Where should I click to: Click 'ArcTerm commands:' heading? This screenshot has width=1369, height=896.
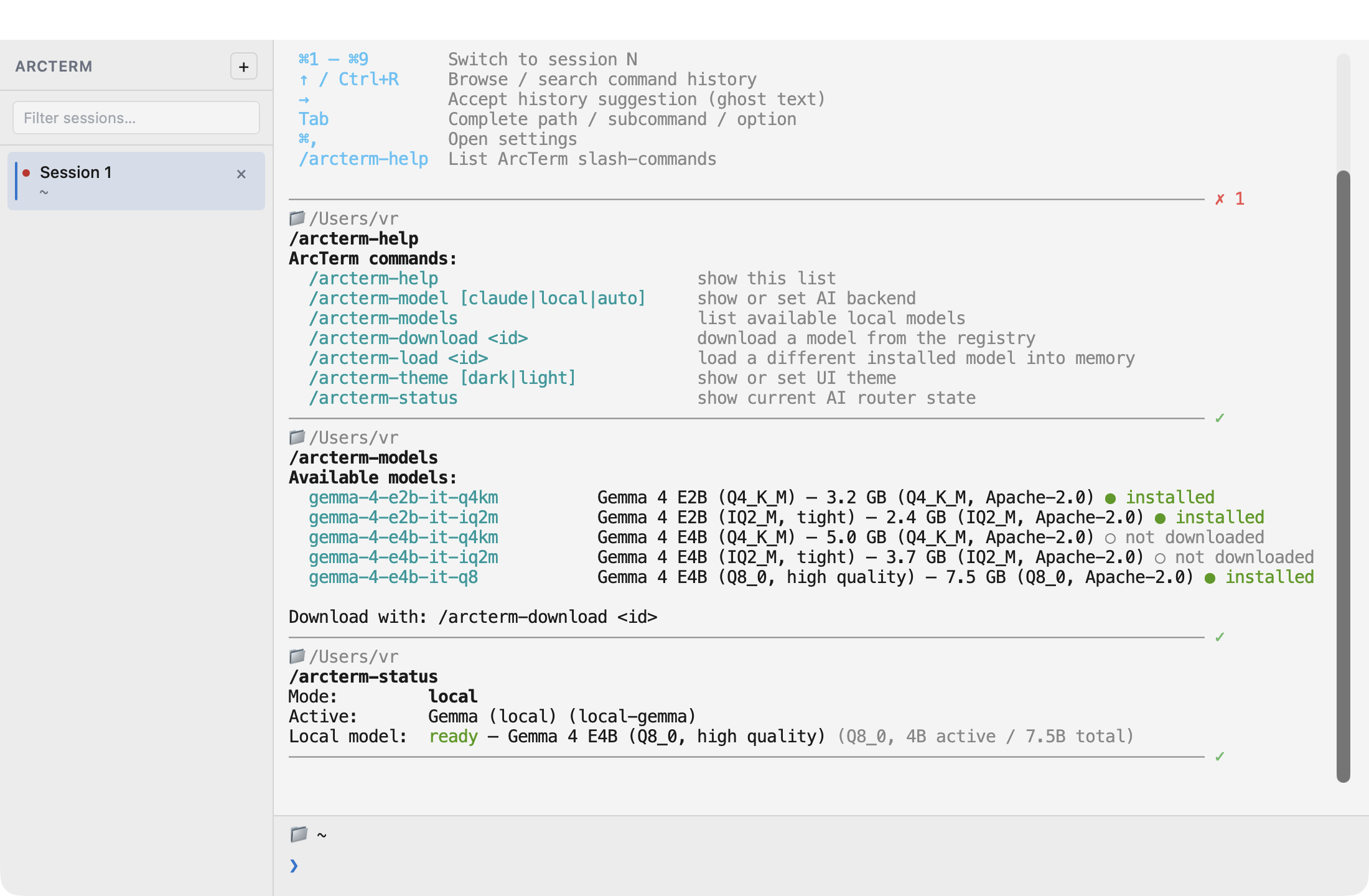point(373,259)
